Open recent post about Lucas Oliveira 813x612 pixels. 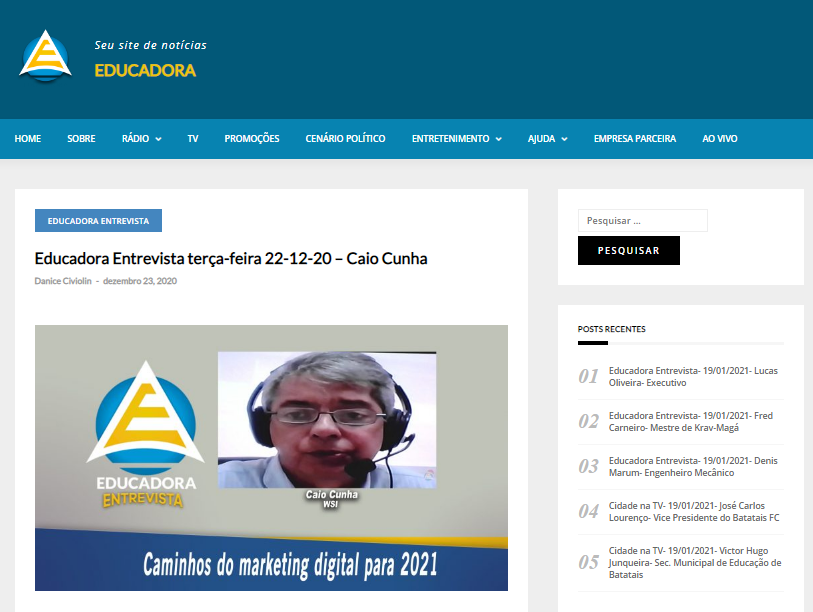[x=693, y=376]
